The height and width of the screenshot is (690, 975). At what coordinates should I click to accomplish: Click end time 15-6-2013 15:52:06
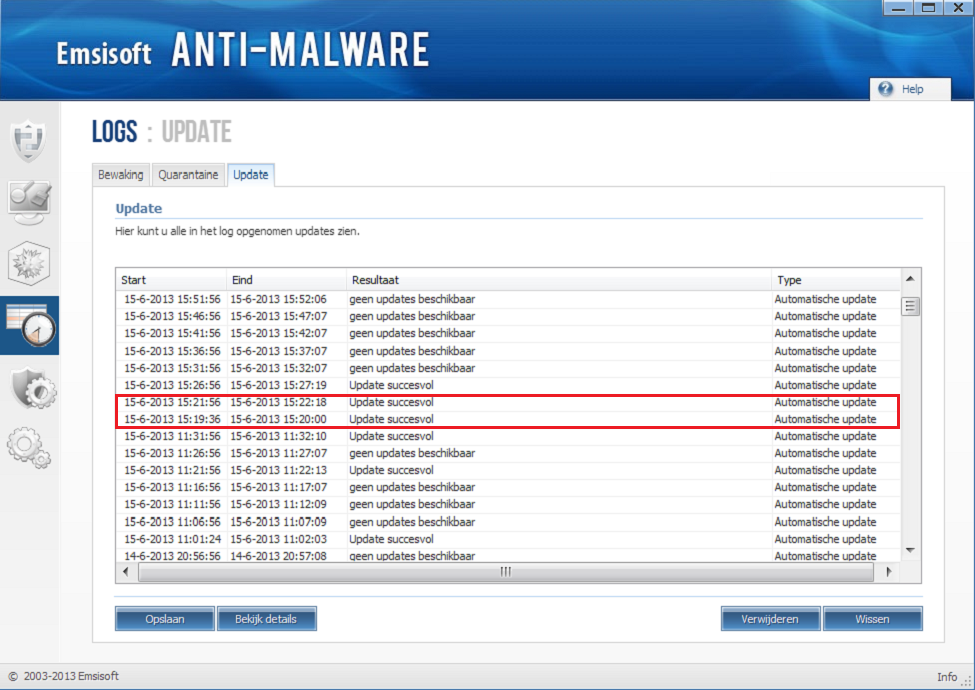(x=279, y=299)
